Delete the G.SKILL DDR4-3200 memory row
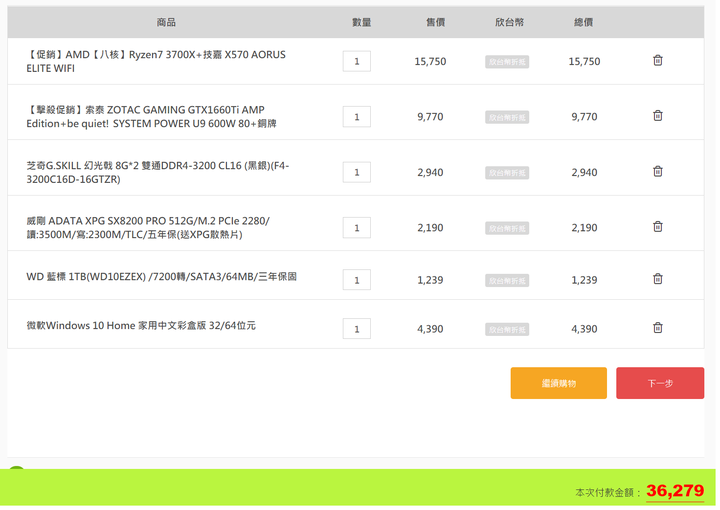 658,171
